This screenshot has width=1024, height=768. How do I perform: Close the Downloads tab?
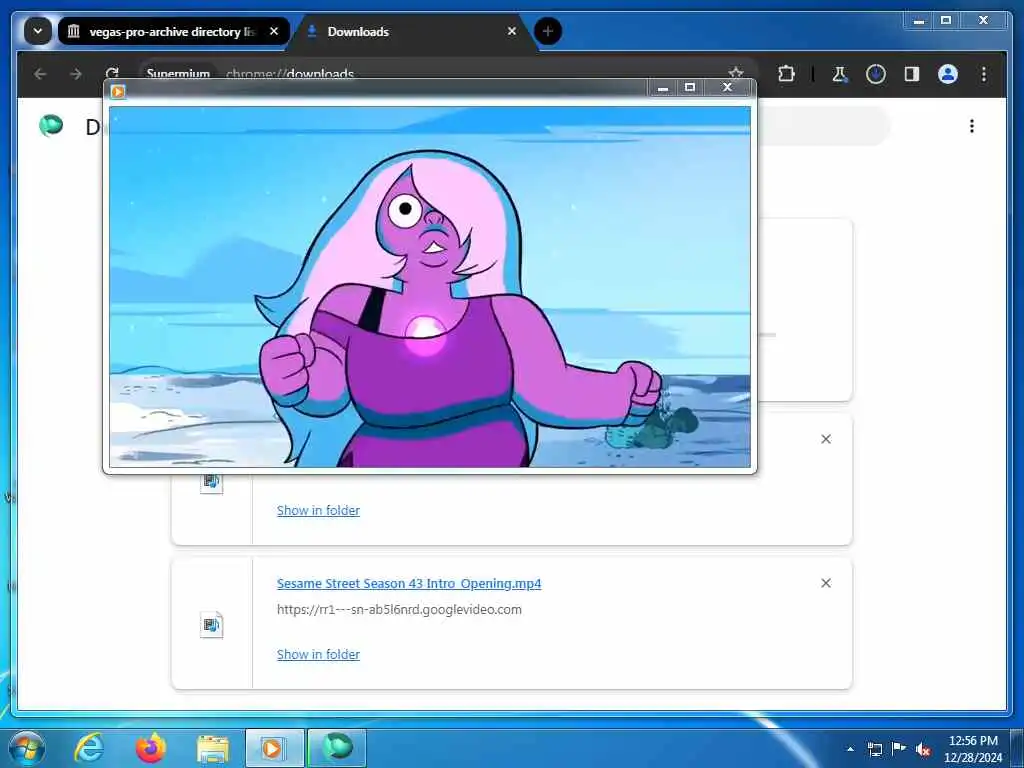512,31
